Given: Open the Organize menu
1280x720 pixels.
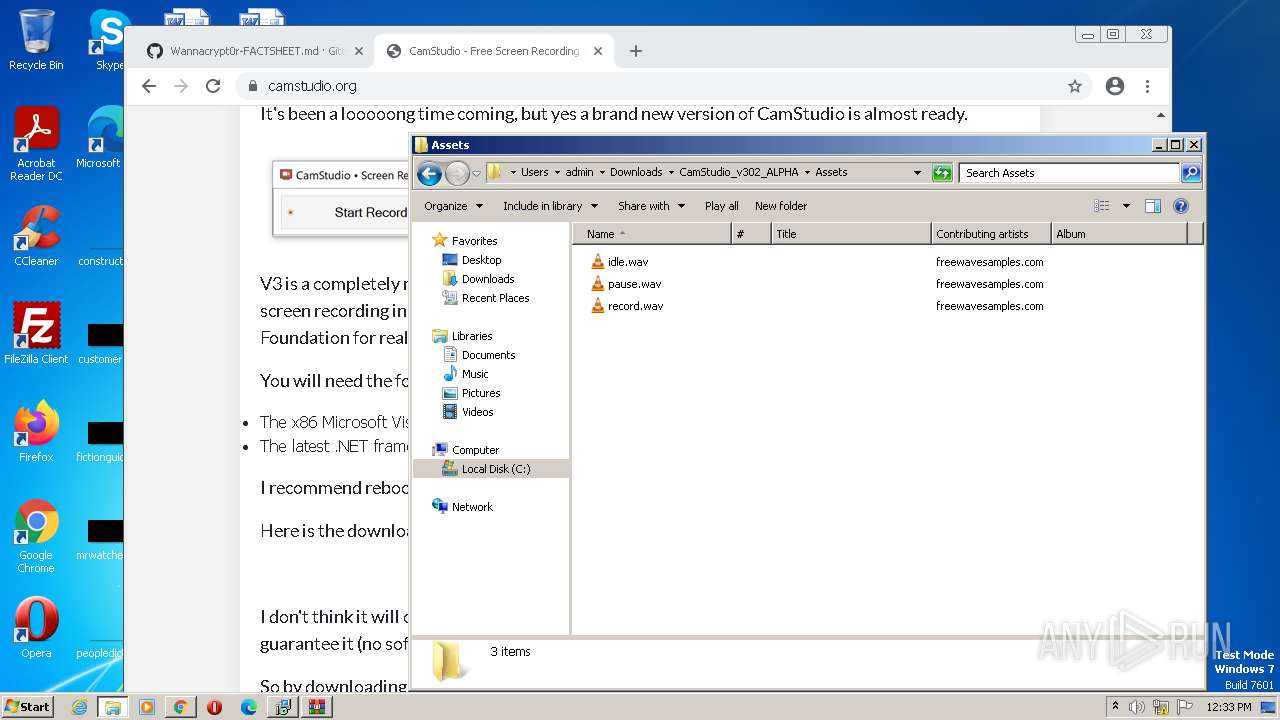Looking at the screenshot, I should click(453, 206).
